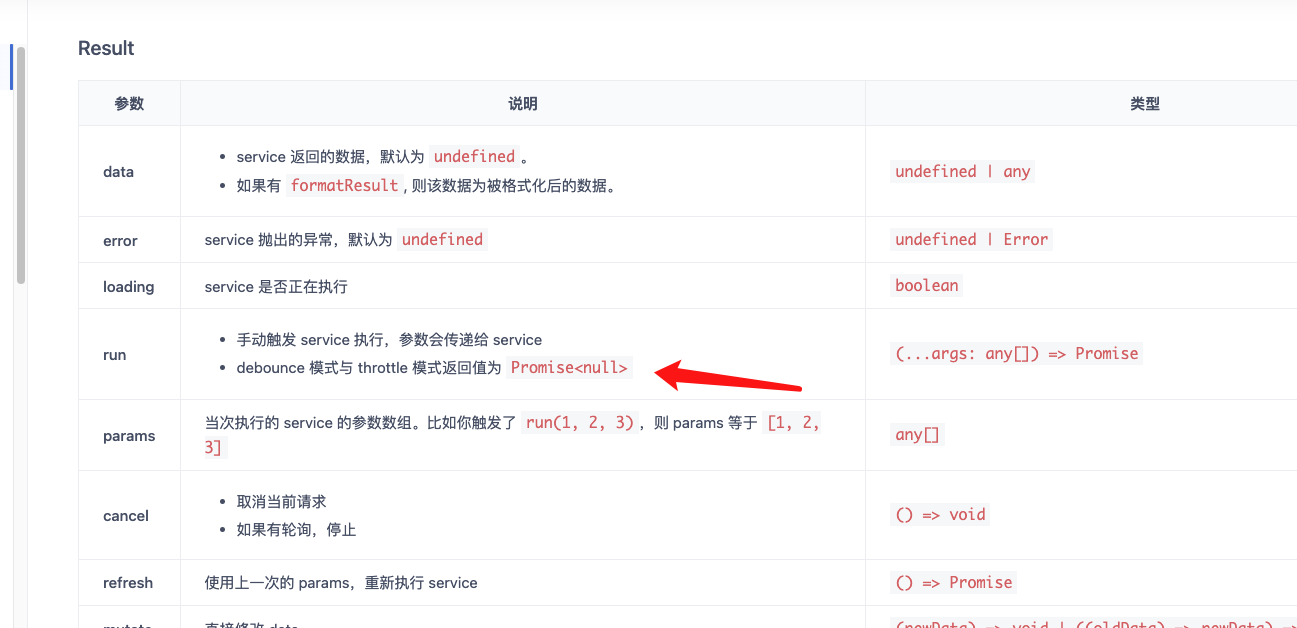Viewport: 1297px width, 628px height.
Task: Select the "data" parameter cell
Action: tap(129, 171)
